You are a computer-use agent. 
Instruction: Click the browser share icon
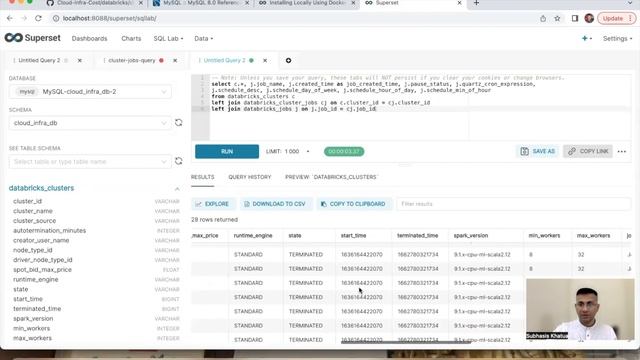(x=543, y=18)
